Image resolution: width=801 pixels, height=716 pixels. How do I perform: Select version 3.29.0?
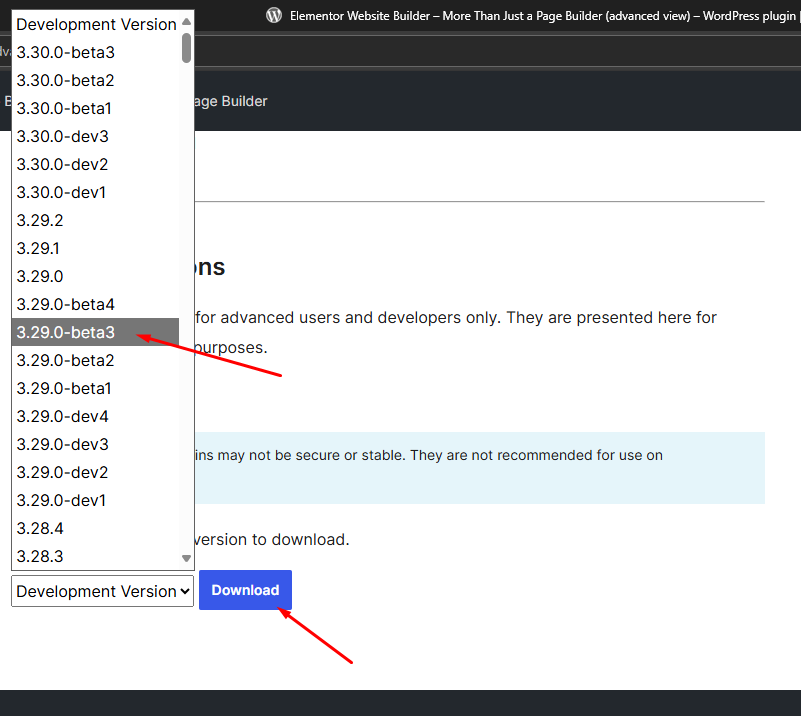[x=96, y=276]
